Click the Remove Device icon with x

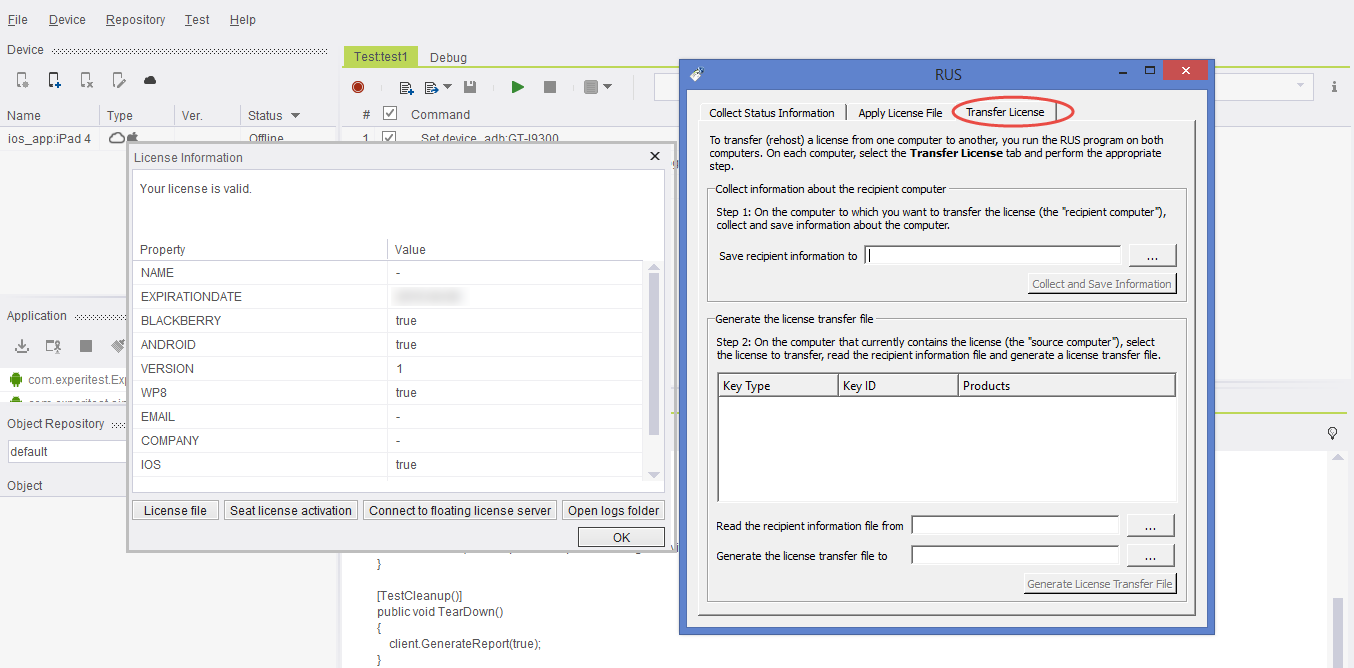point(87,80)
